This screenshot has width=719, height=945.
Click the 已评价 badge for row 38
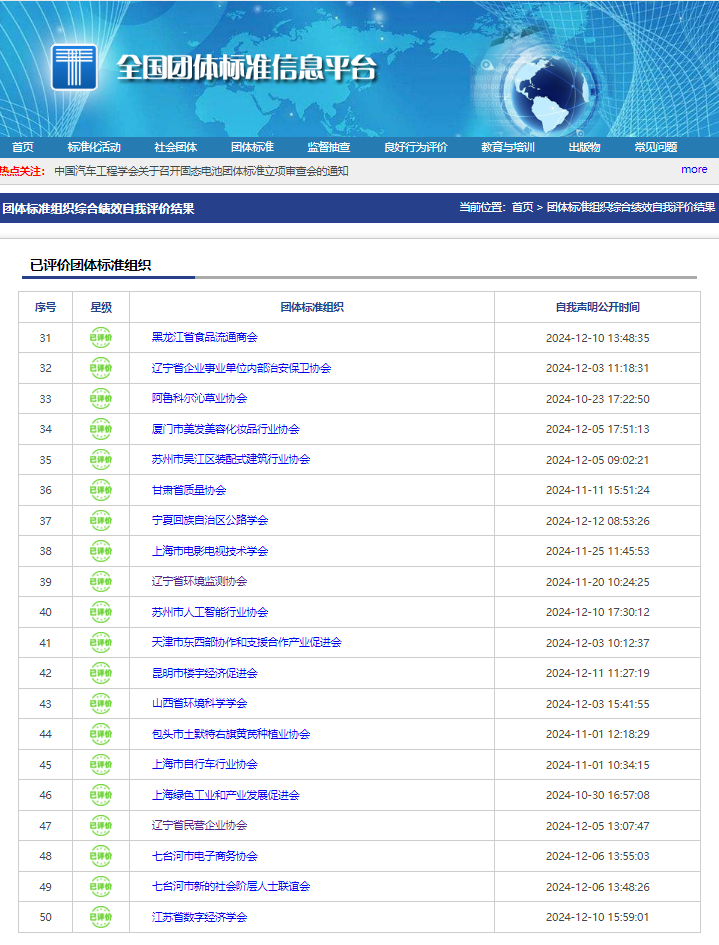[101, 551]
